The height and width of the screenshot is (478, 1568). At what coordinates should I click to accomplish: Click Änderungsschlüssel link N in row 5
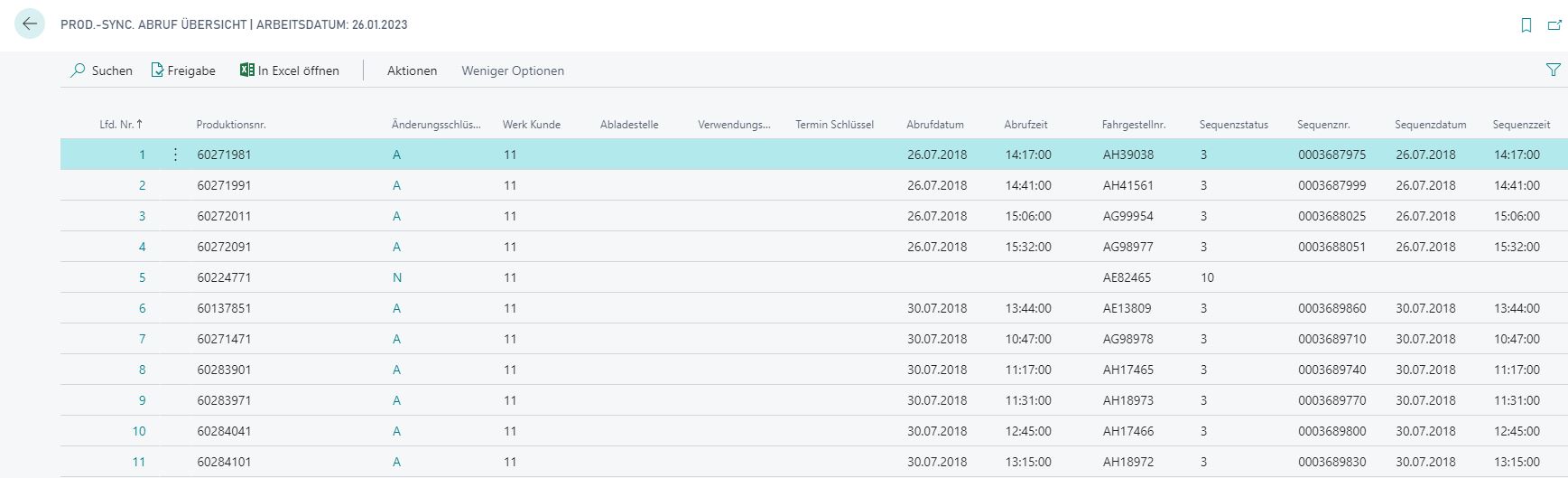click(397, 277)
